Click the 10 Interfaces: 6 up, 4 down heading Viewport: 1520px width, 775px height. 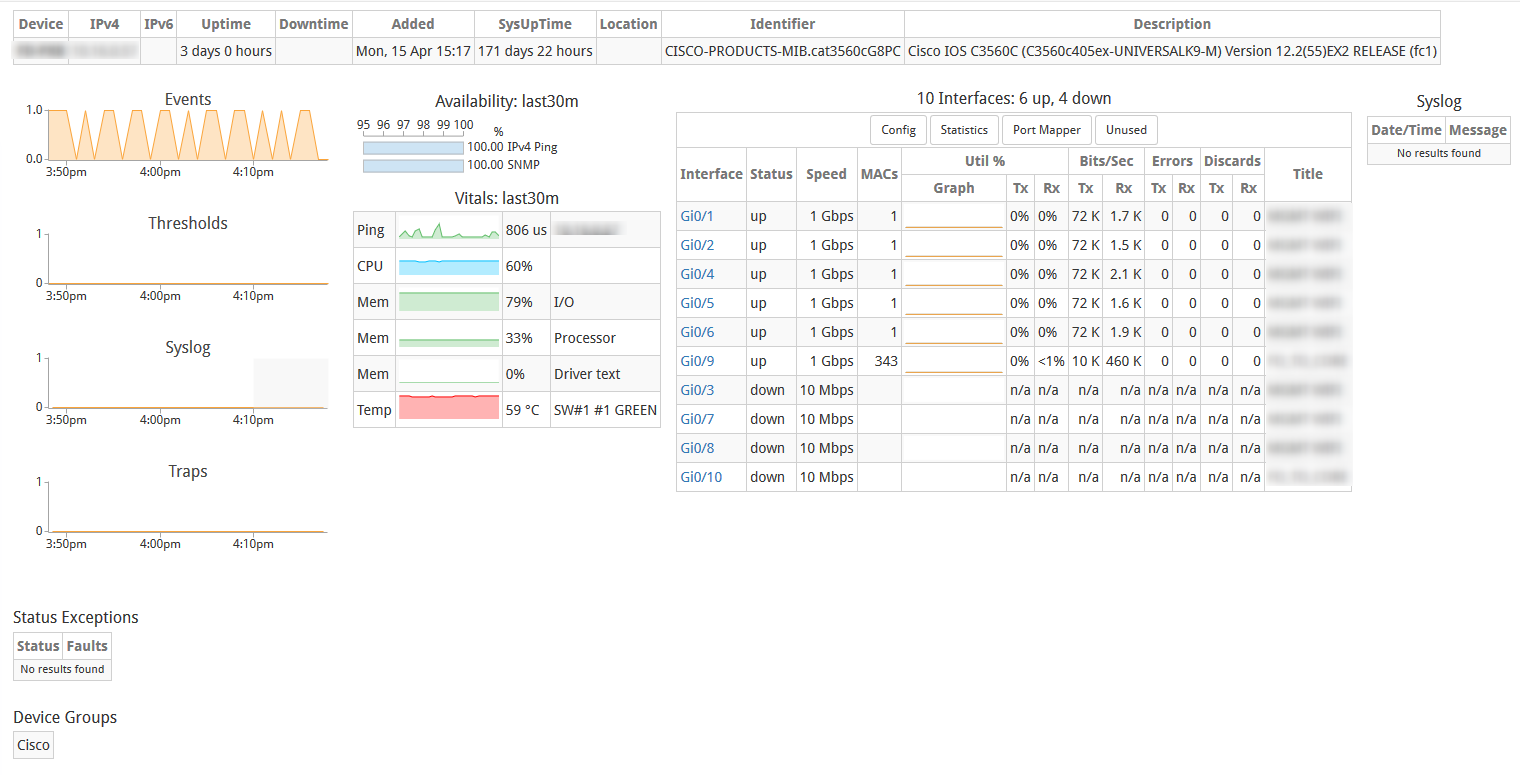point(1014,98)
